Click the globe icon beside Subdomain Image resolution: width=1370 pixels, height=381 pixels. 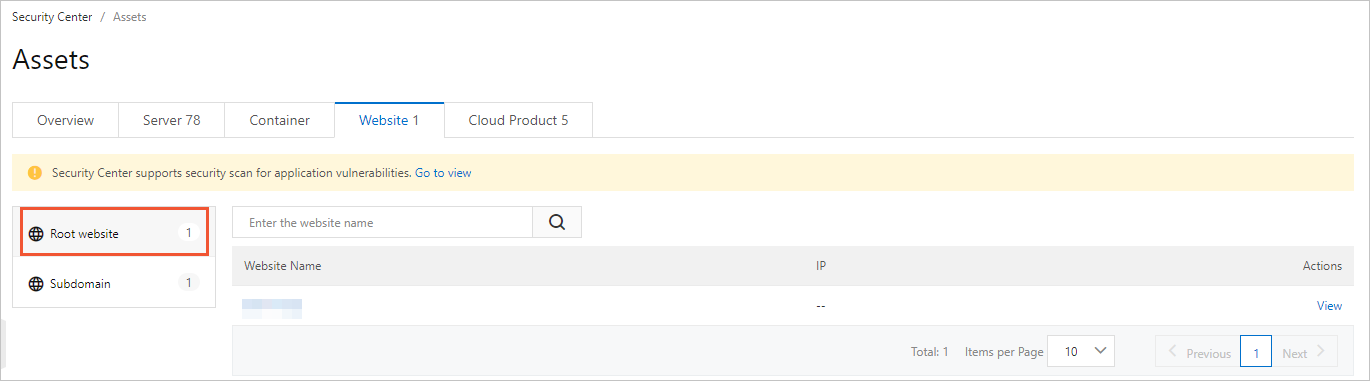(36, 284)
